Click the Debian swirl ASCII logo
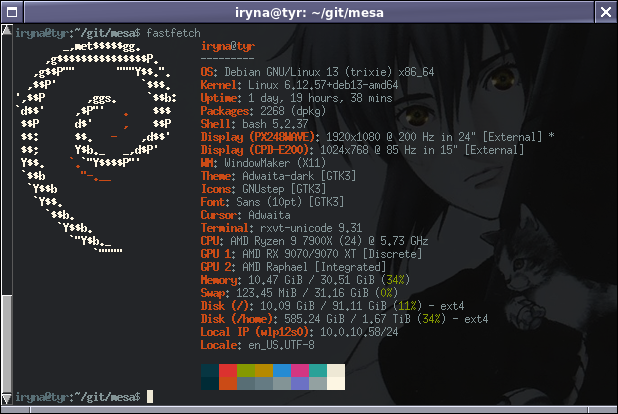This screenshot has width=618, height=414. click(x=97, y=147)
